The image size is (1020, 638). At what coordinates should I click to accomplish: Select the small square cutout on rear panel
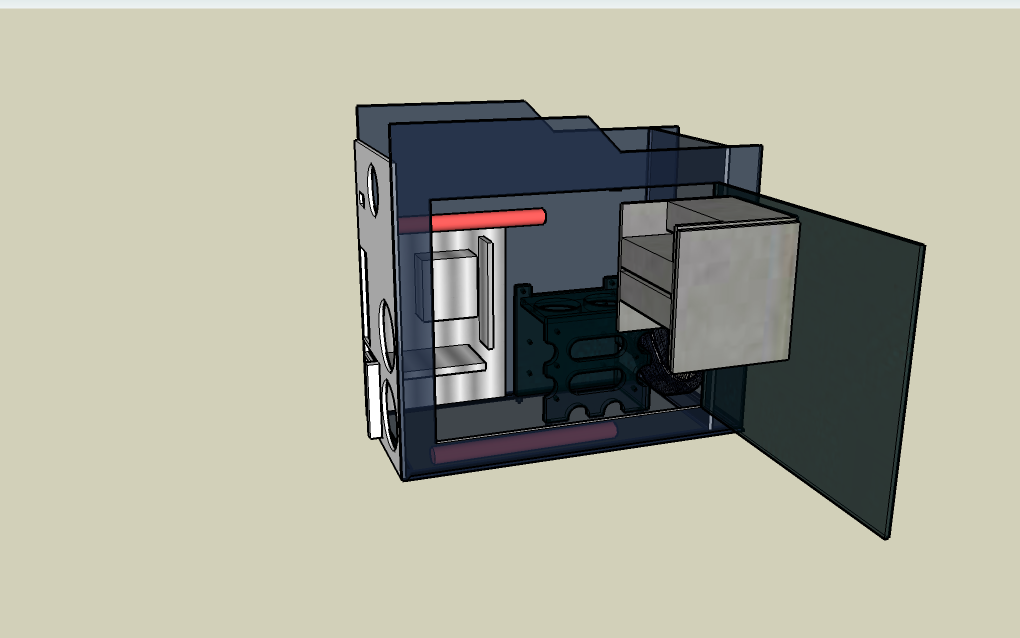362,198
